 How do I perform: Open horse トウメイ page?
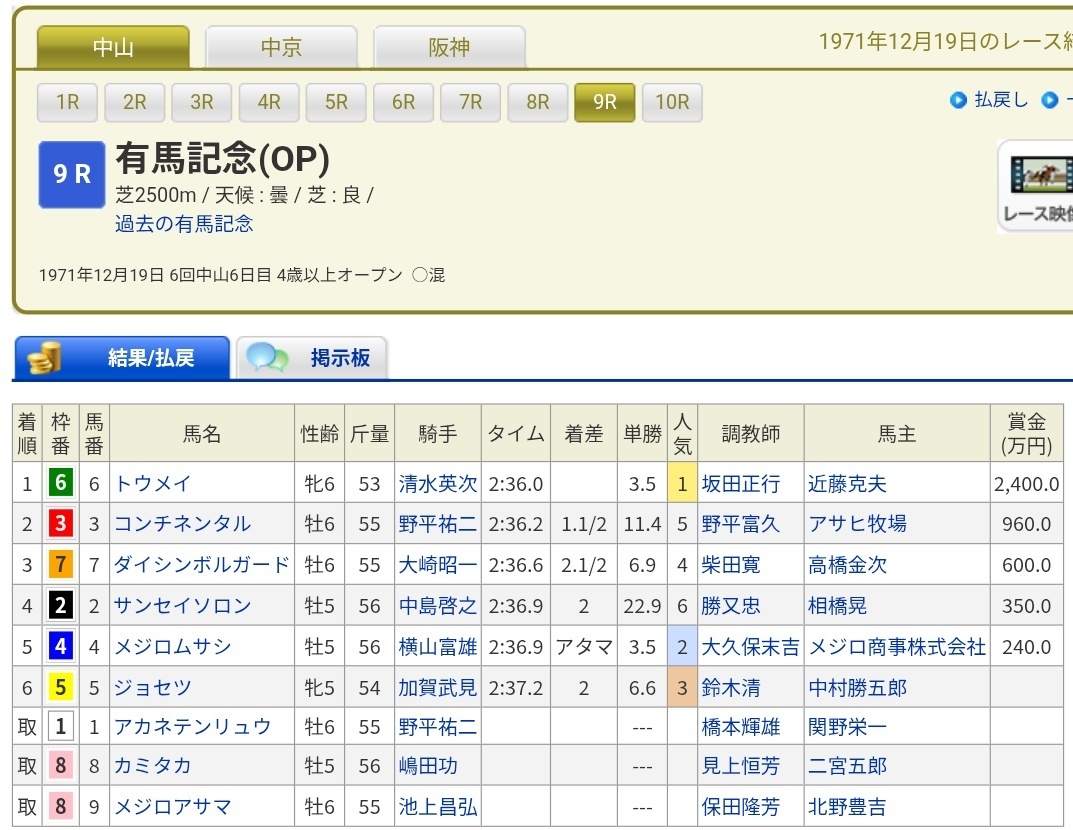[x=153, y=484]
